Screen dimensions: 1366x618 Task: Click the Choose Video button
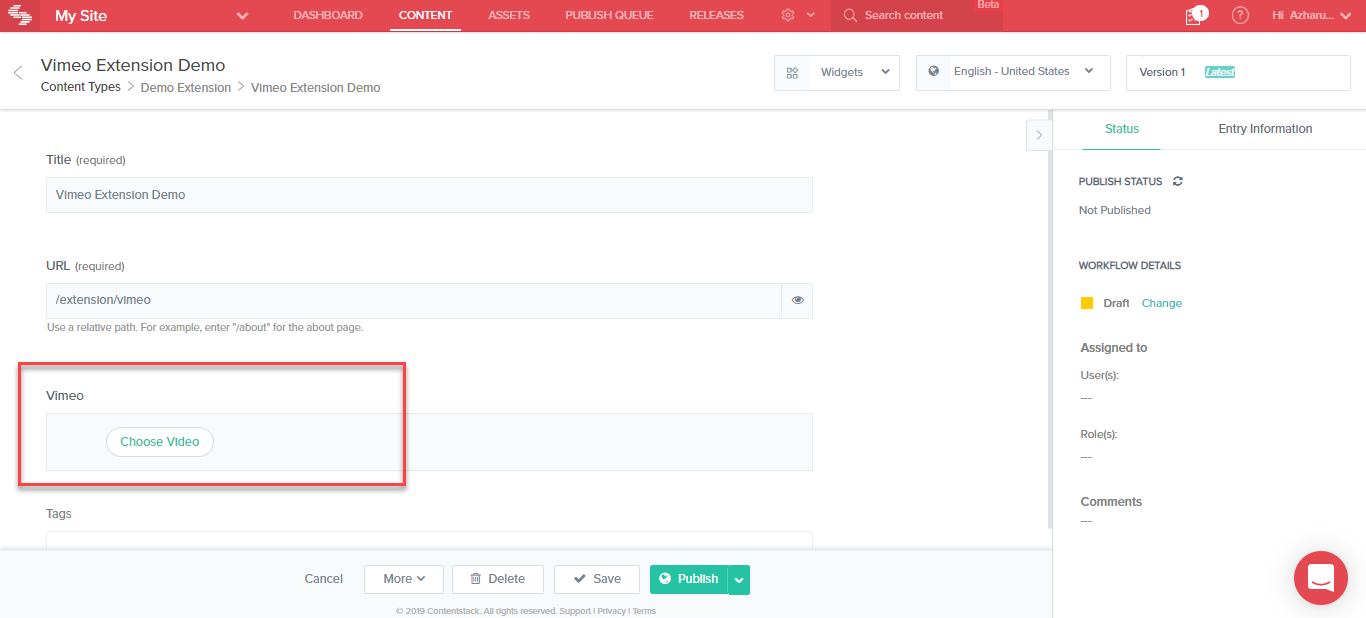(x=160, y=442)
